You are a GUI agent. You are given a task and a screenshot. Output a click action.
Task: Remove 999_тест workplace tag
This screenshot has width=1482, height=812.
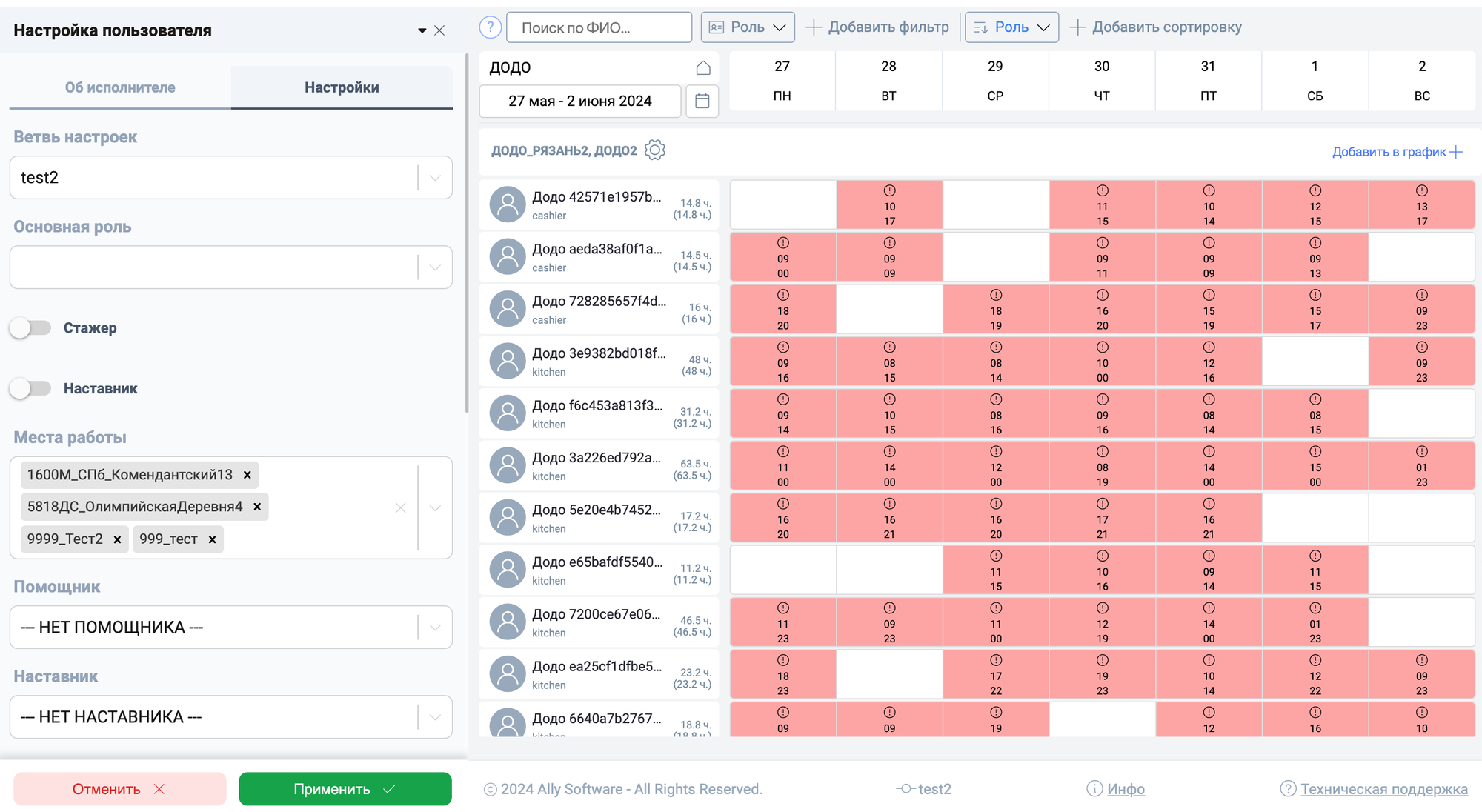click(x=212, y=539)
